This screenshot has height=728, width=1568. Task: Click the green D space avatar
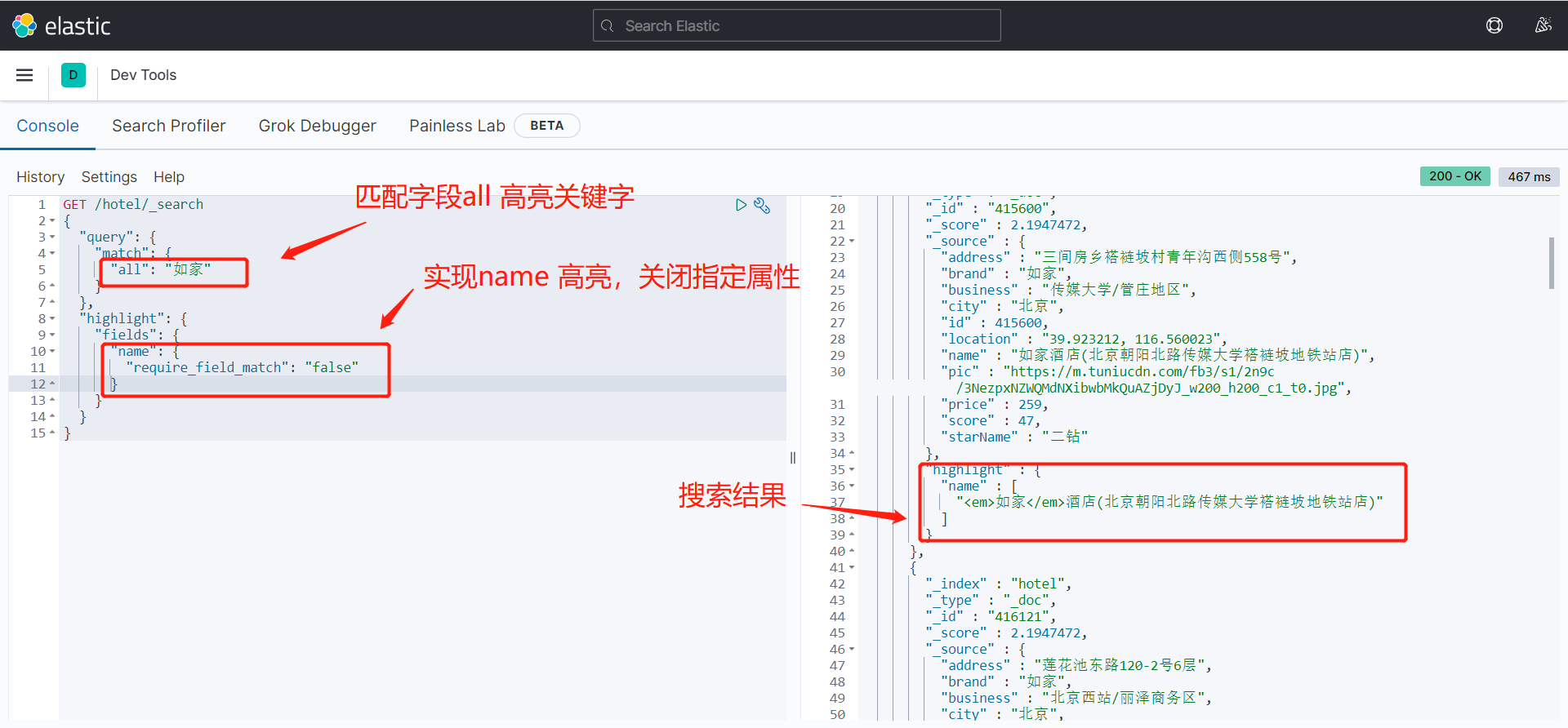tap(73, 75)
